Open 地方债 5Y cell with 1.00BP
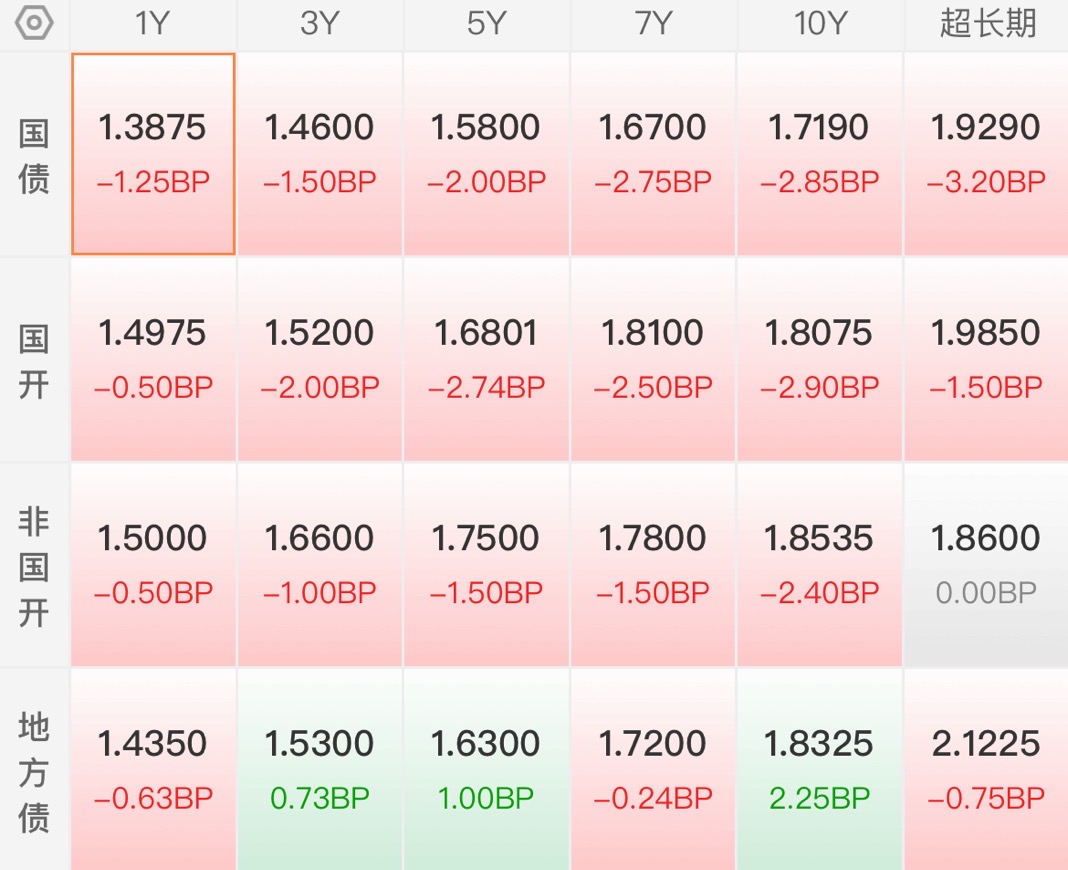 coord(486,770)
